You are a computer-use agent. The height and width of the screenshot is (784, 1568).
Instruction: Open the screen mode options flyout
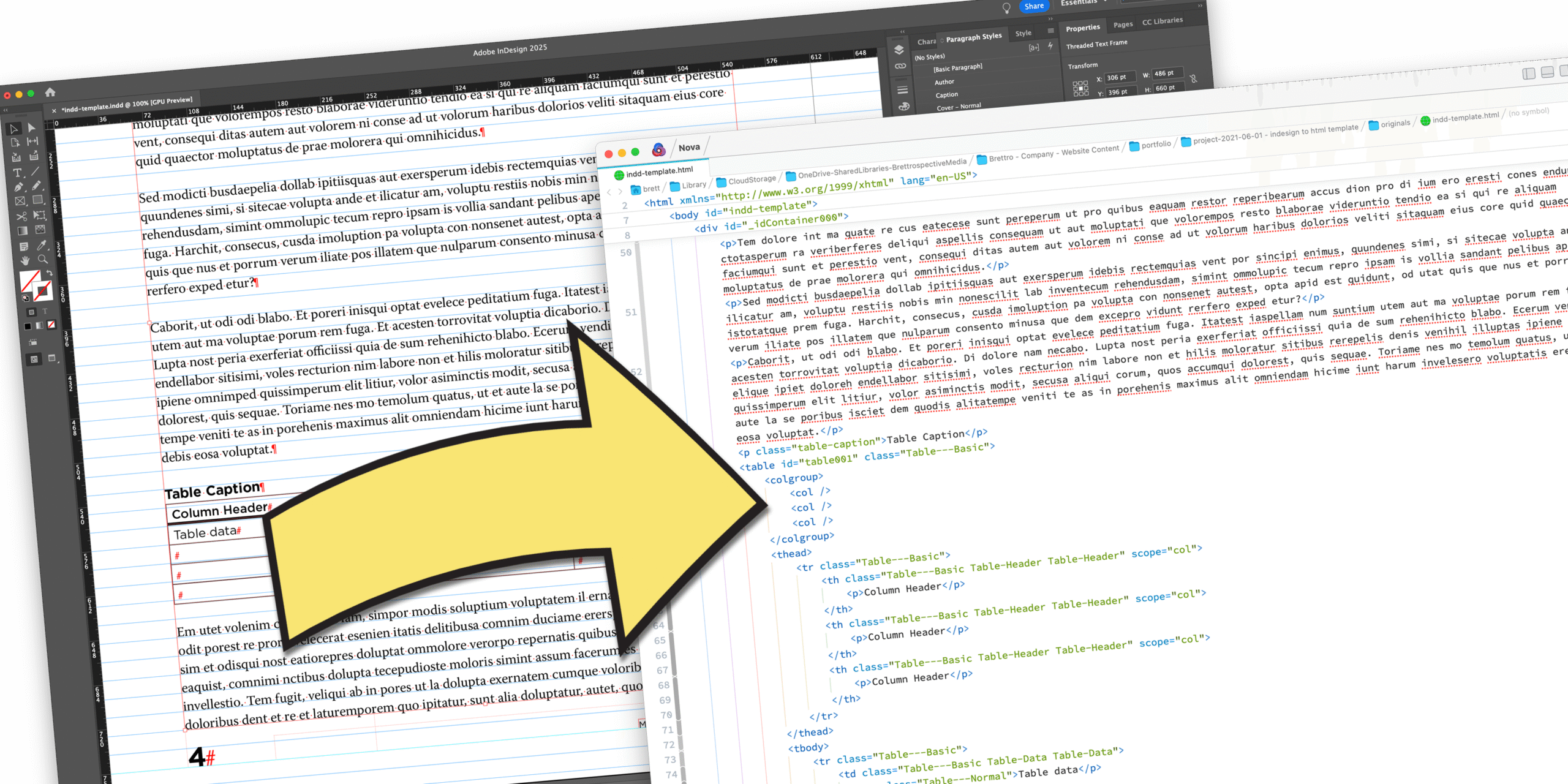pyautogui.click(x=52, y=358)
